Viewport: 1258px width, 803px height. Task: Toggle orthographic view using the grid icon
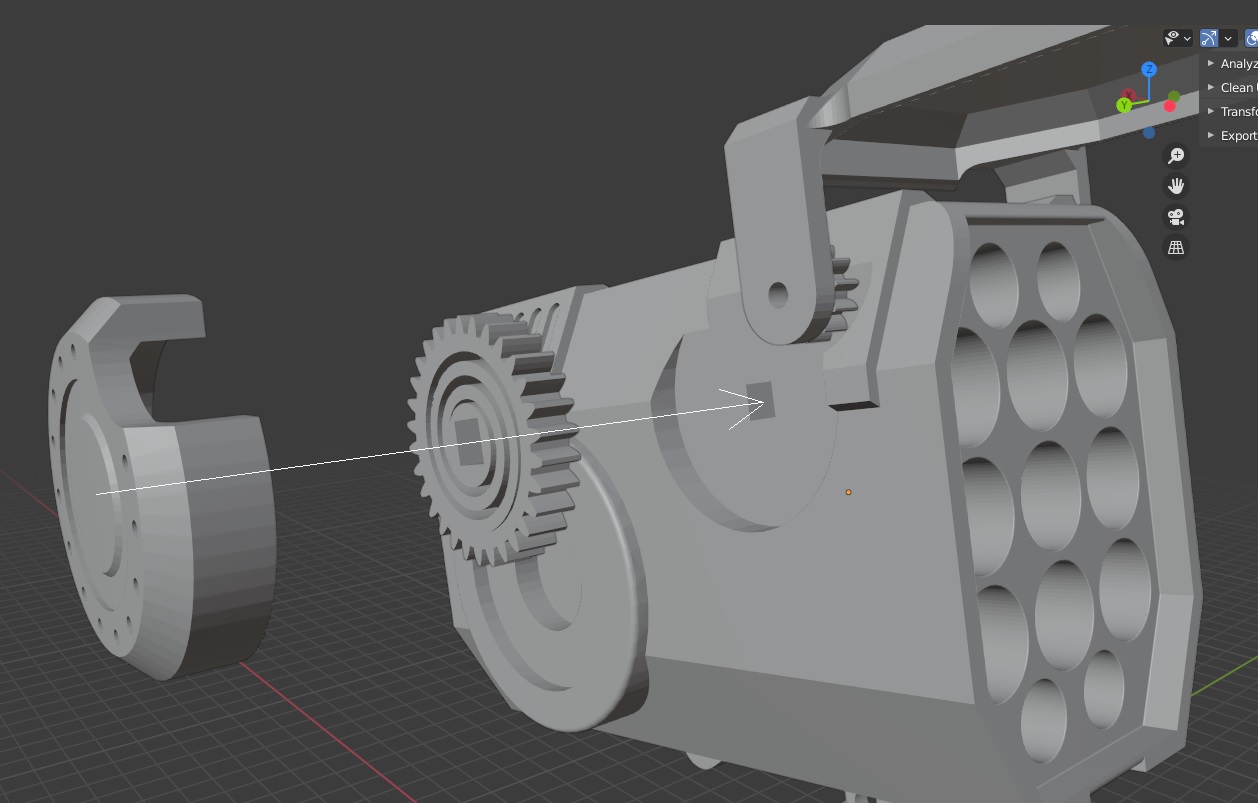coord(1176,246)
